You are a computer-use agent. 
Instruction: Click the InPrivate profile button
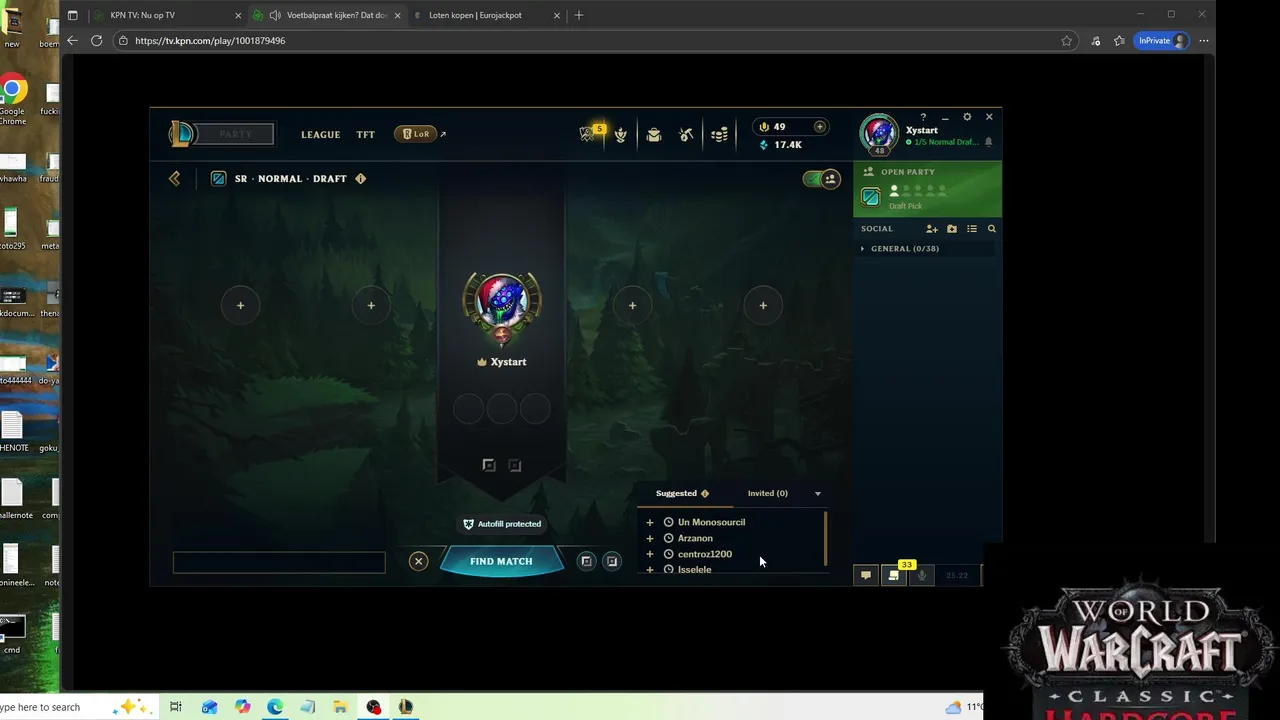1162,41
